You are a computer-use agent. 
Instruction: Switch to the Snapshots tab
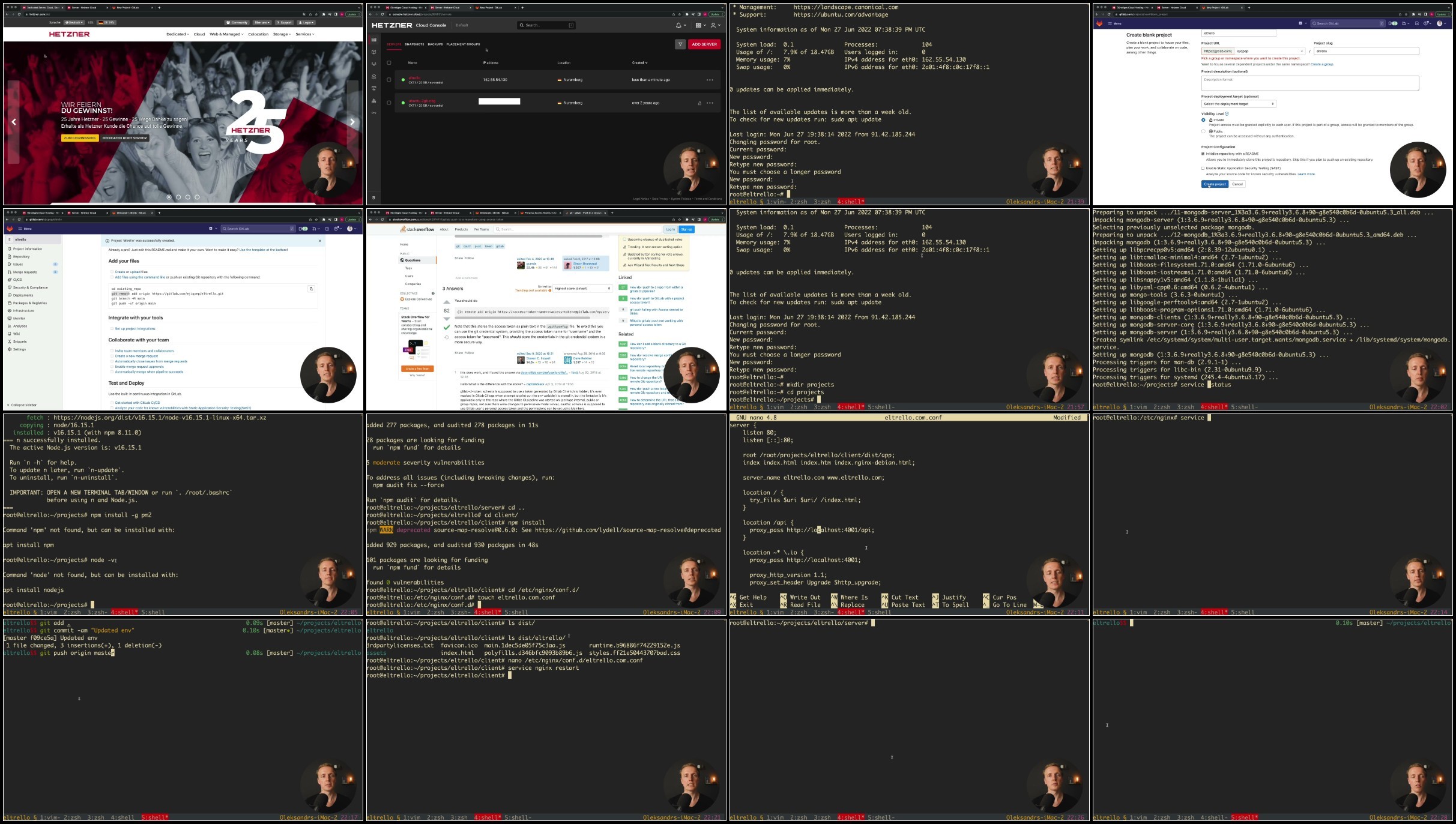(414, 44)
